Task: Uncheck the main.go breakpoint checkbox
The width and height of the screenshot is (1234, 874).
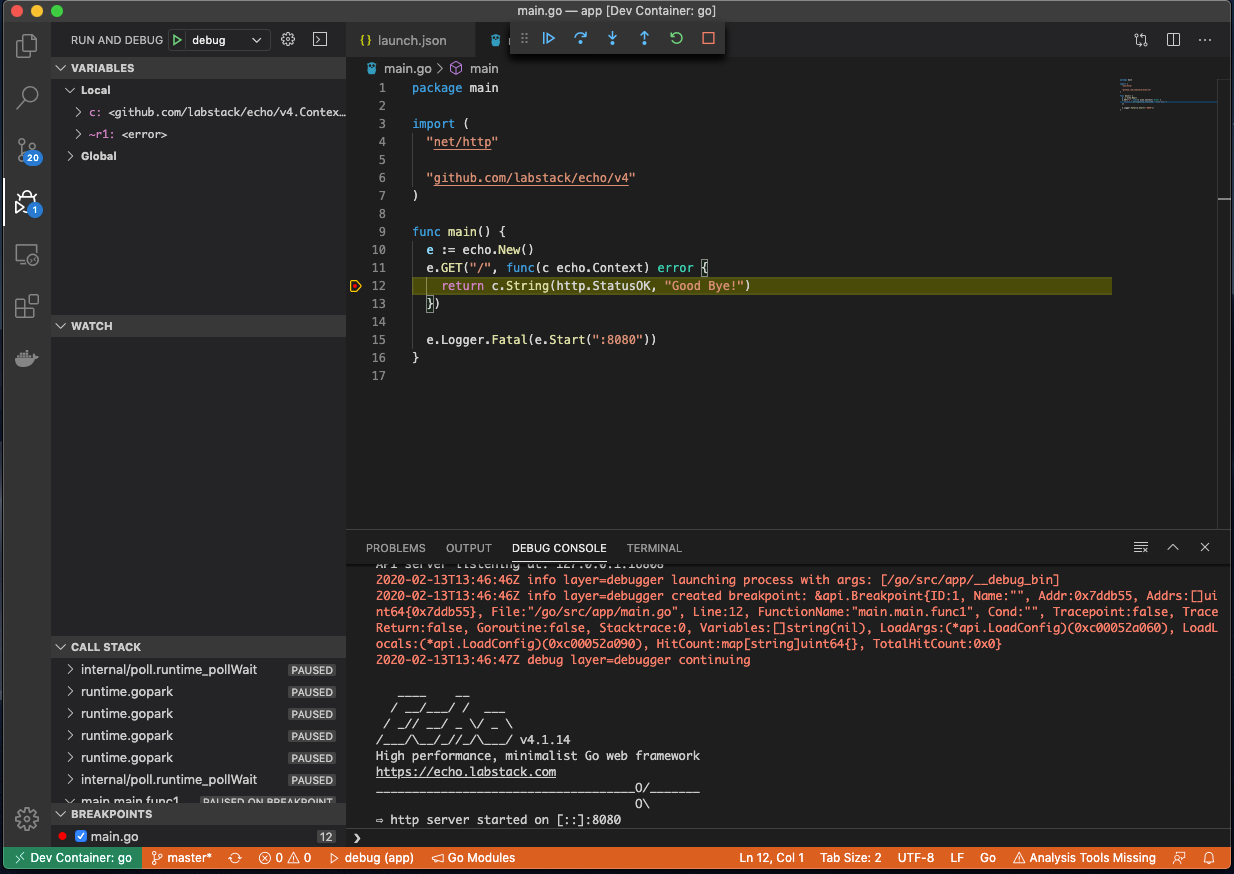Action: coord(82,836)
